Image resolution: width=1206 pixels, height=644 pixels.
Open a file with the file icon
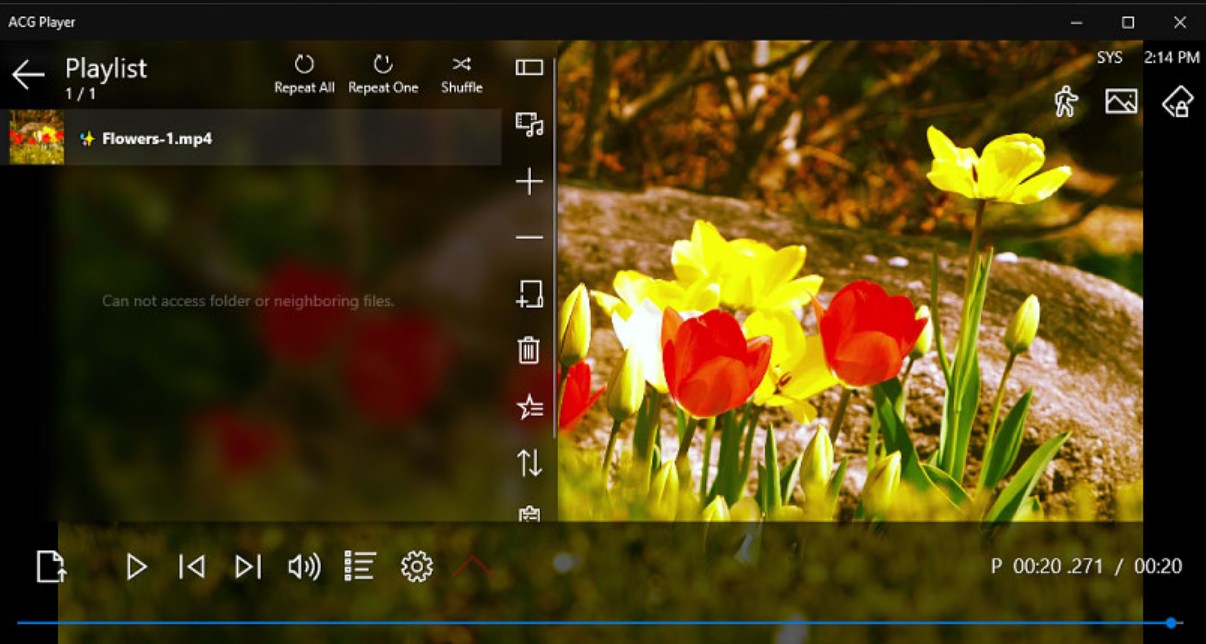(51, 566)
